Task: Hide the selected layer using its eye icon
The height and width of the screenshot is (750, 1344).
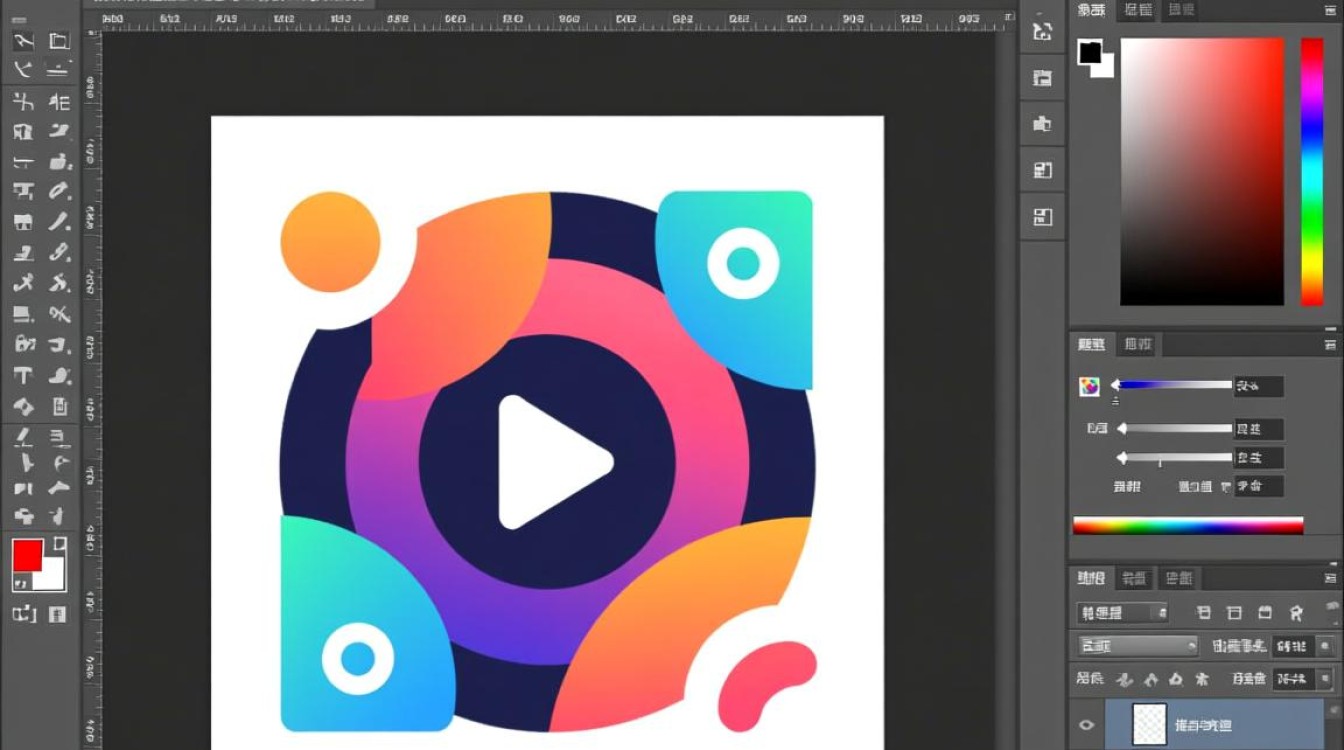Action: click(x=1086, y=725)
